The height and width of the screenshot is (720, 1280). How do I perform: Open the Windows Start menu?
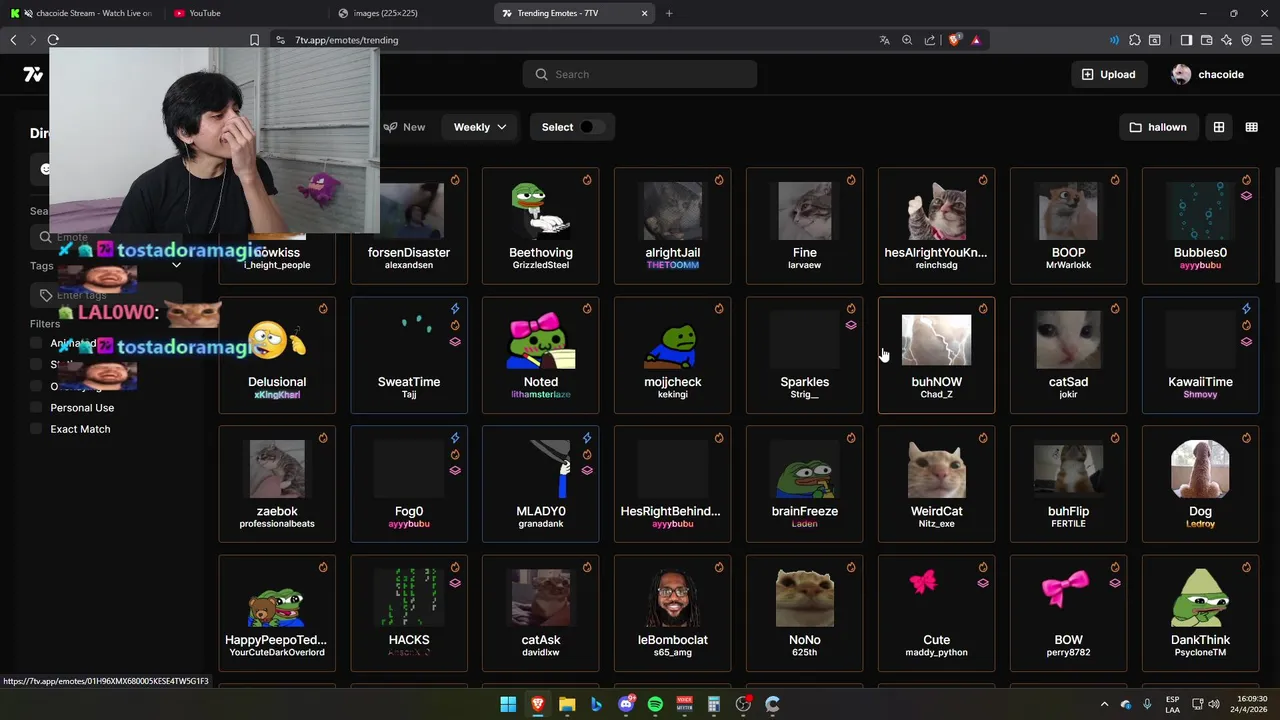pos(508,704)
